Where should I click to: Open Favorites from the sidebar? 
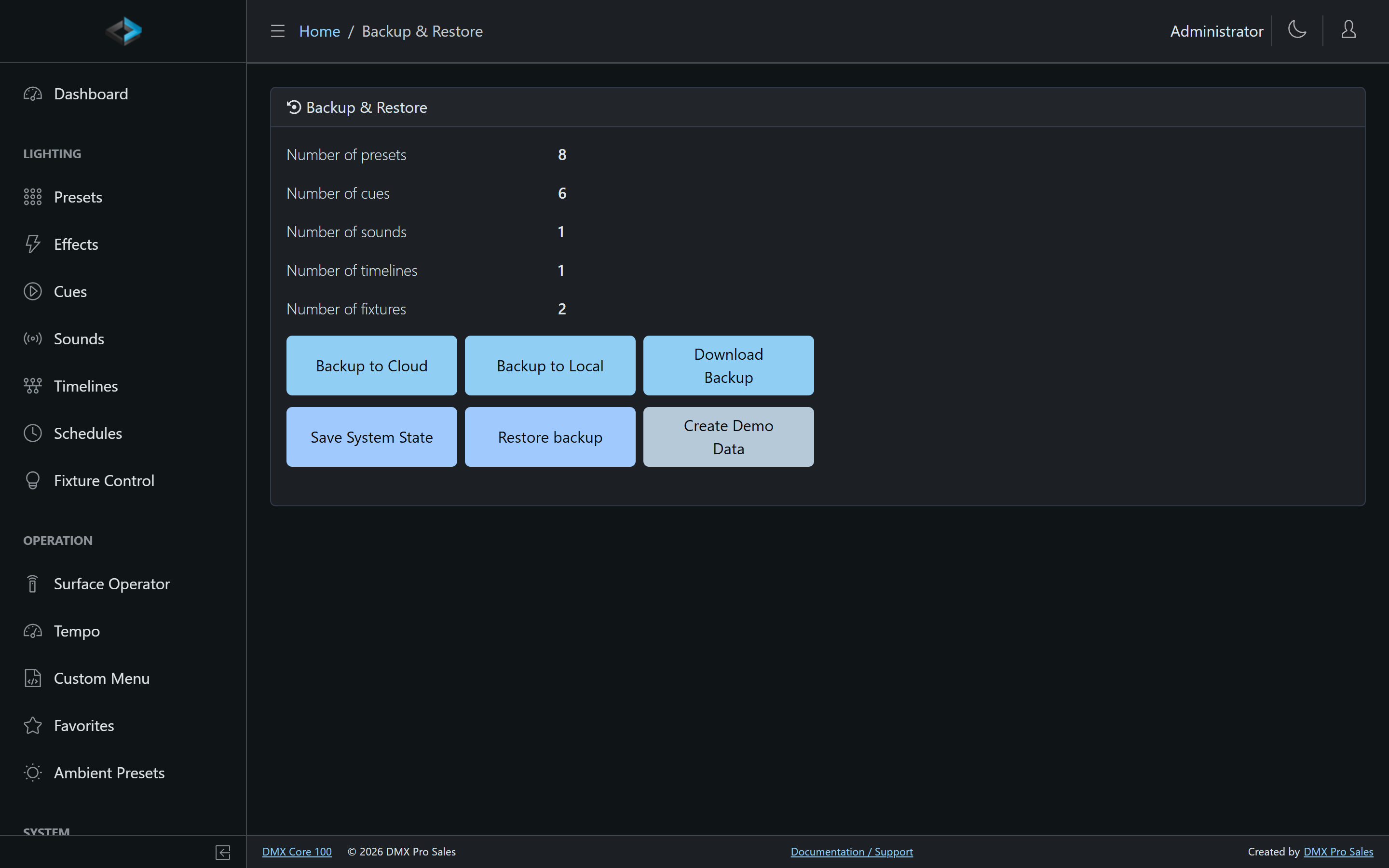(x=123, y=726)
